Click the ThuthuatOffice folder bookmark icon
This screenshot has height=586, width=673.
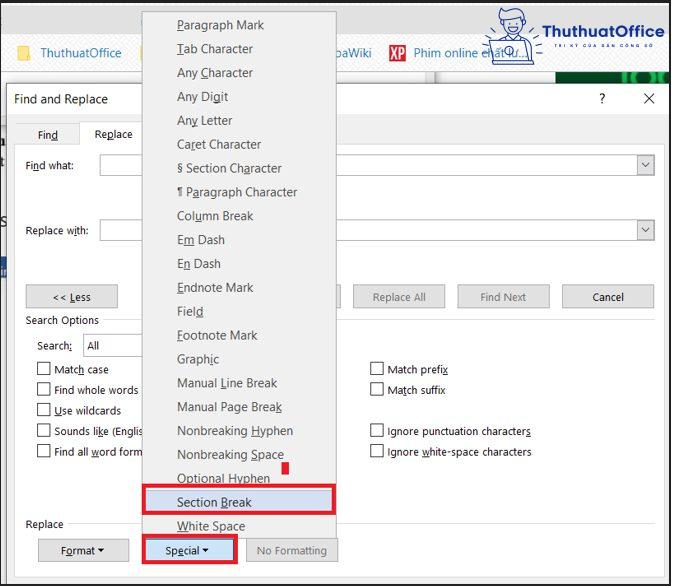(x=24, y=53)
